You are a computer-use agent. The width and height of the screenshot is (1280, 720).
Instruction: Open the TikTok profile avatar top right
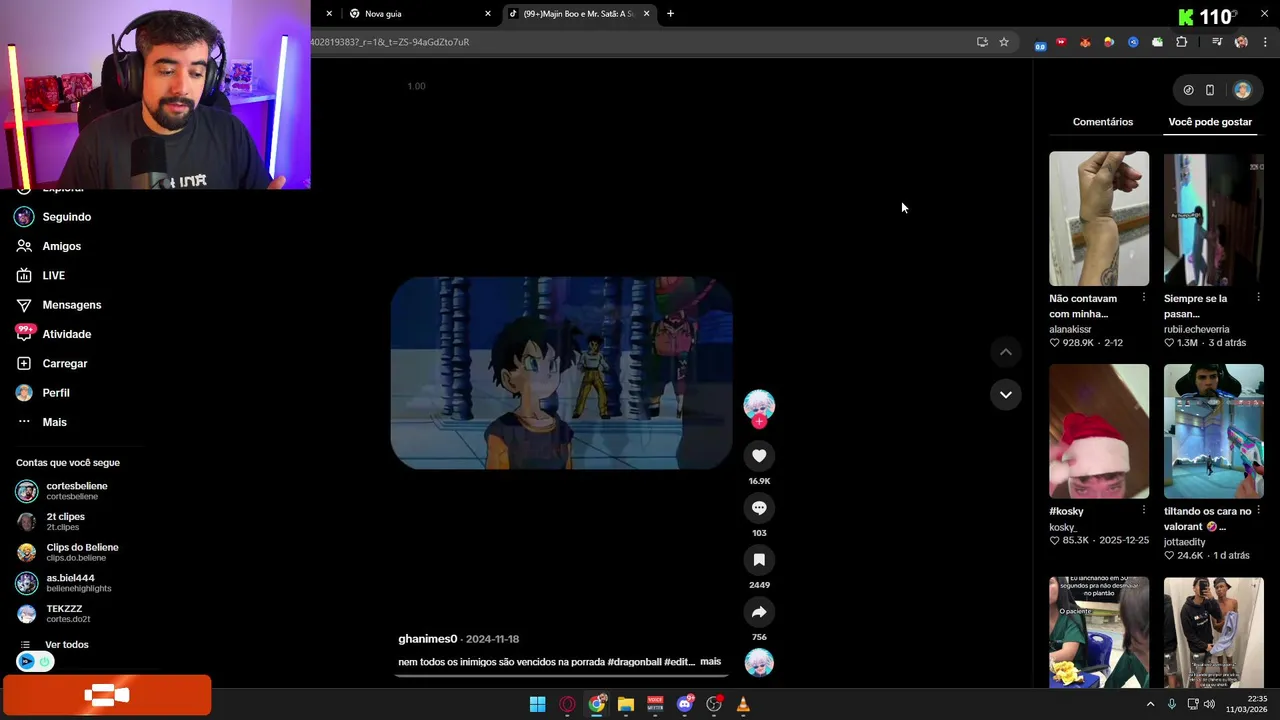click(x=1242, y=90)
